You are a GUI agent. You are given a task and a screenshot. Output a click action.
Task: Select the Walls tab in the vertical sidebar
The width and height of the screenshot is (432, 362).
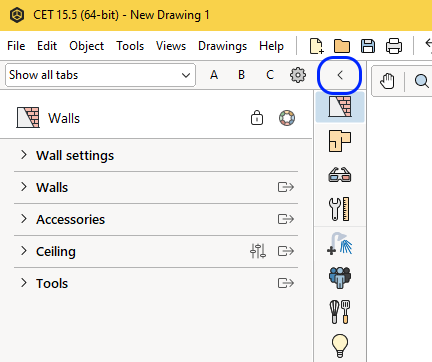click(x=340, y=107)
